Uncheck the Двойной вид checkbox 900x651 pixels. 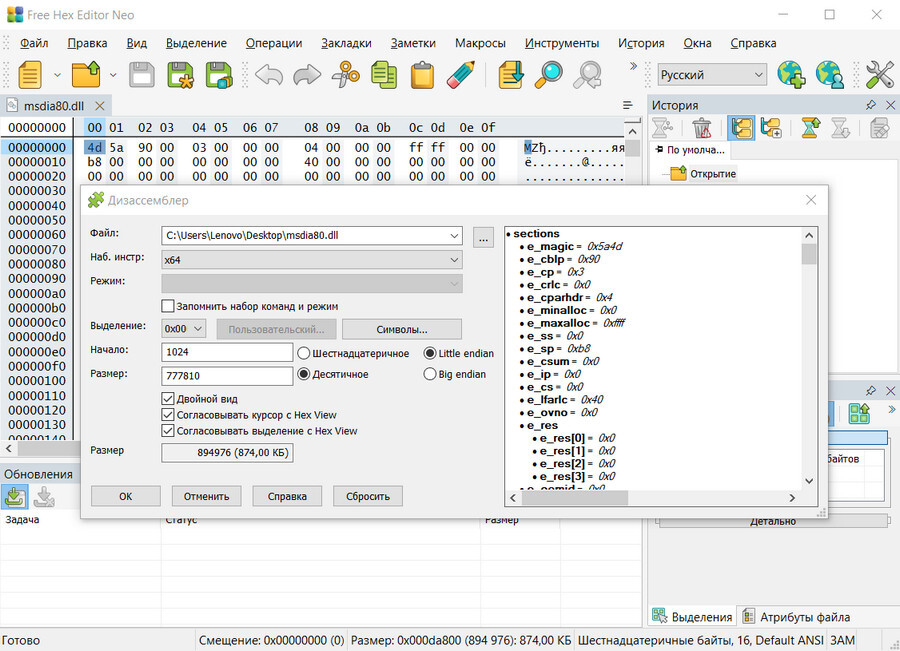[x=168, y=398]
